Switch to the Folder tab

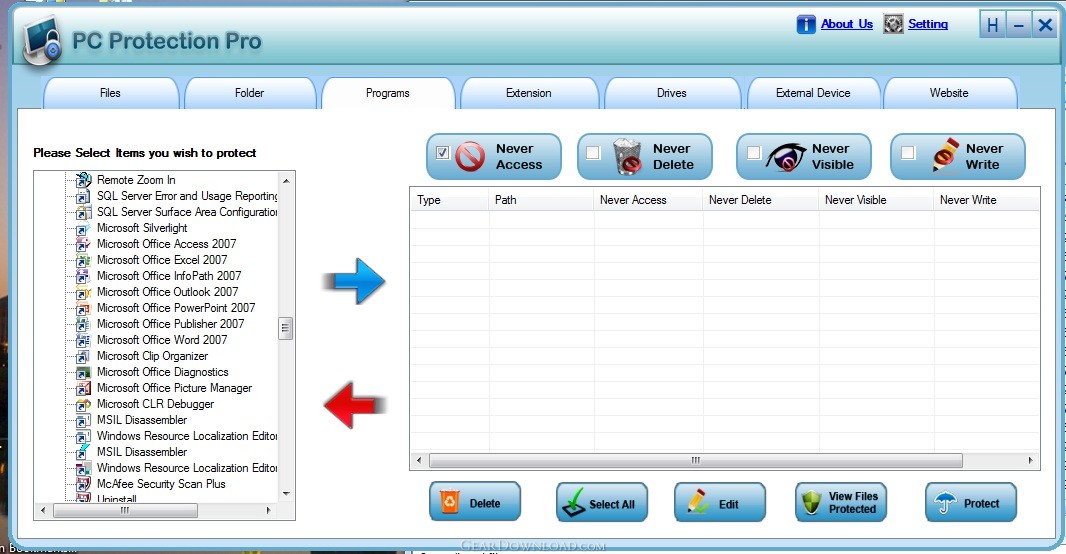click(x=250, y=93)
